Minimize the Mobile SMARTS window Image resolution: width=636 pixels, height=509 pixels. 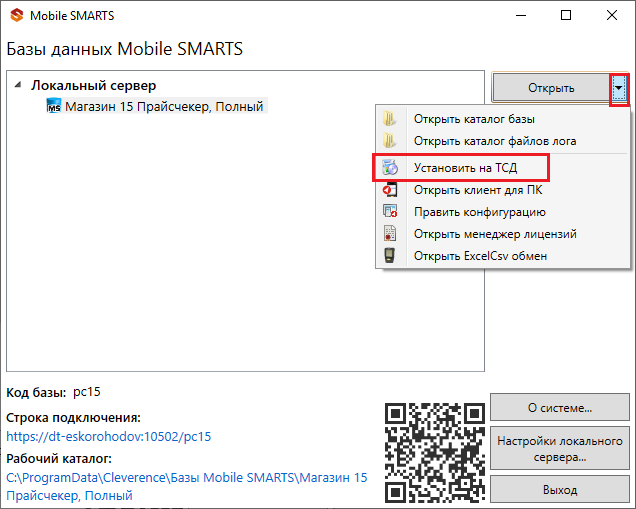[521, 15]
